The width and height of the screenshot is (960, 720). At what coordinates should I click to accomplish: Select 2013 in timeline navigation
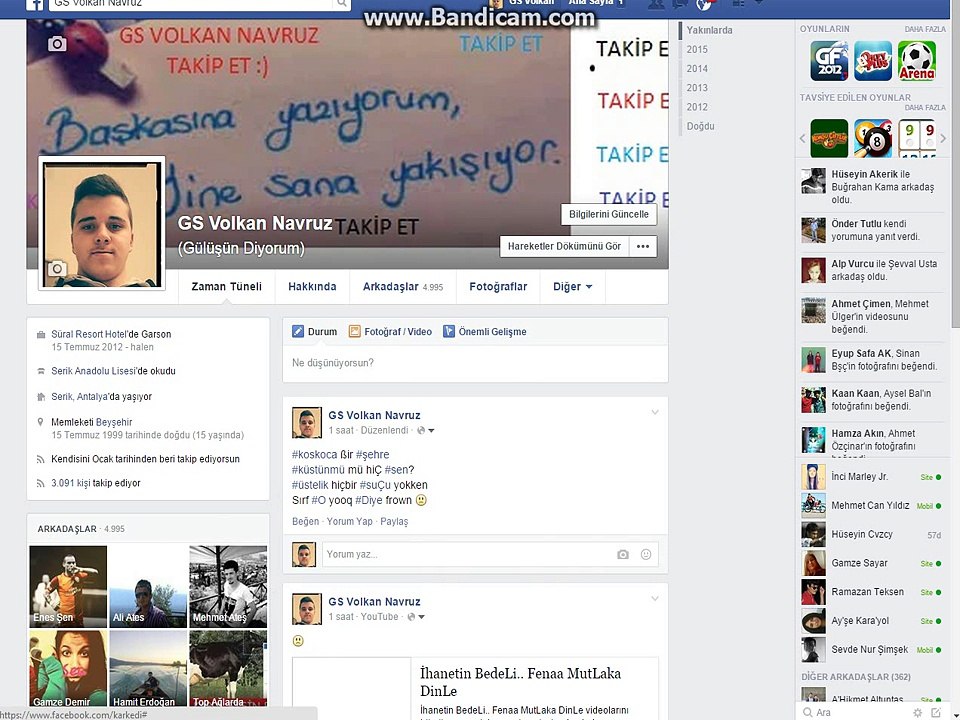pyautogui.click(x=697, y=88)
